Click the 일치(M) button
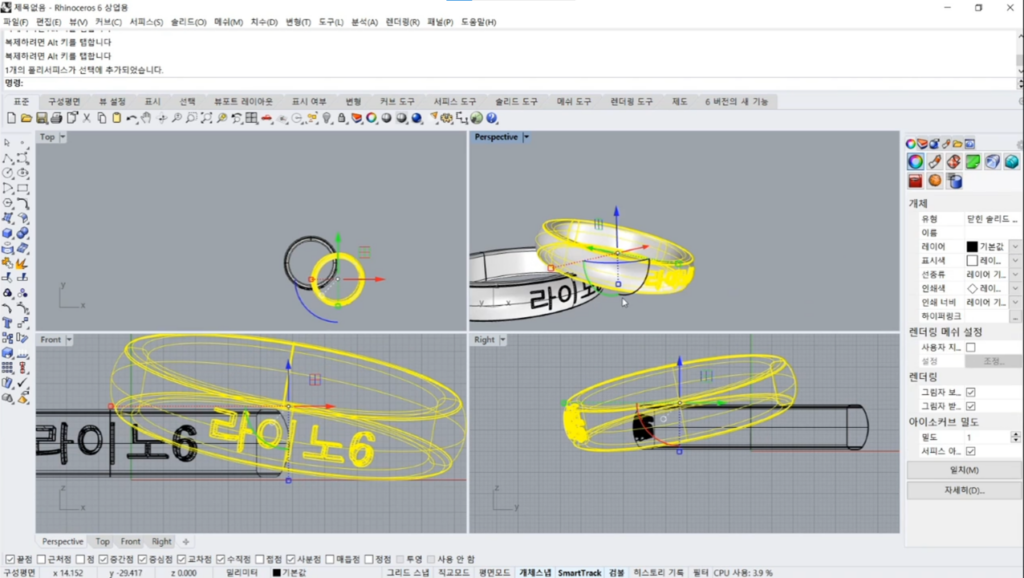The image size is (1024, 578). (x=964, y=470)
